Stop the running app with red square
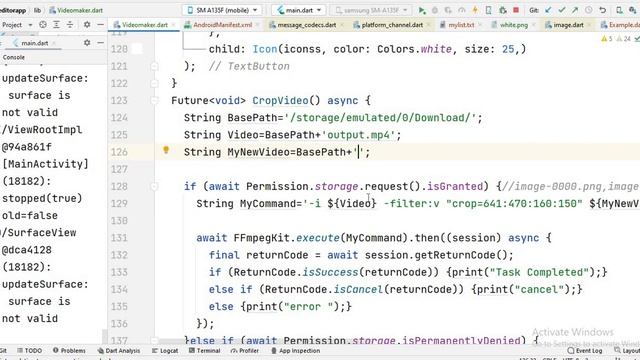The width and height of the screenshot is (640, 360). coord(516,10)
